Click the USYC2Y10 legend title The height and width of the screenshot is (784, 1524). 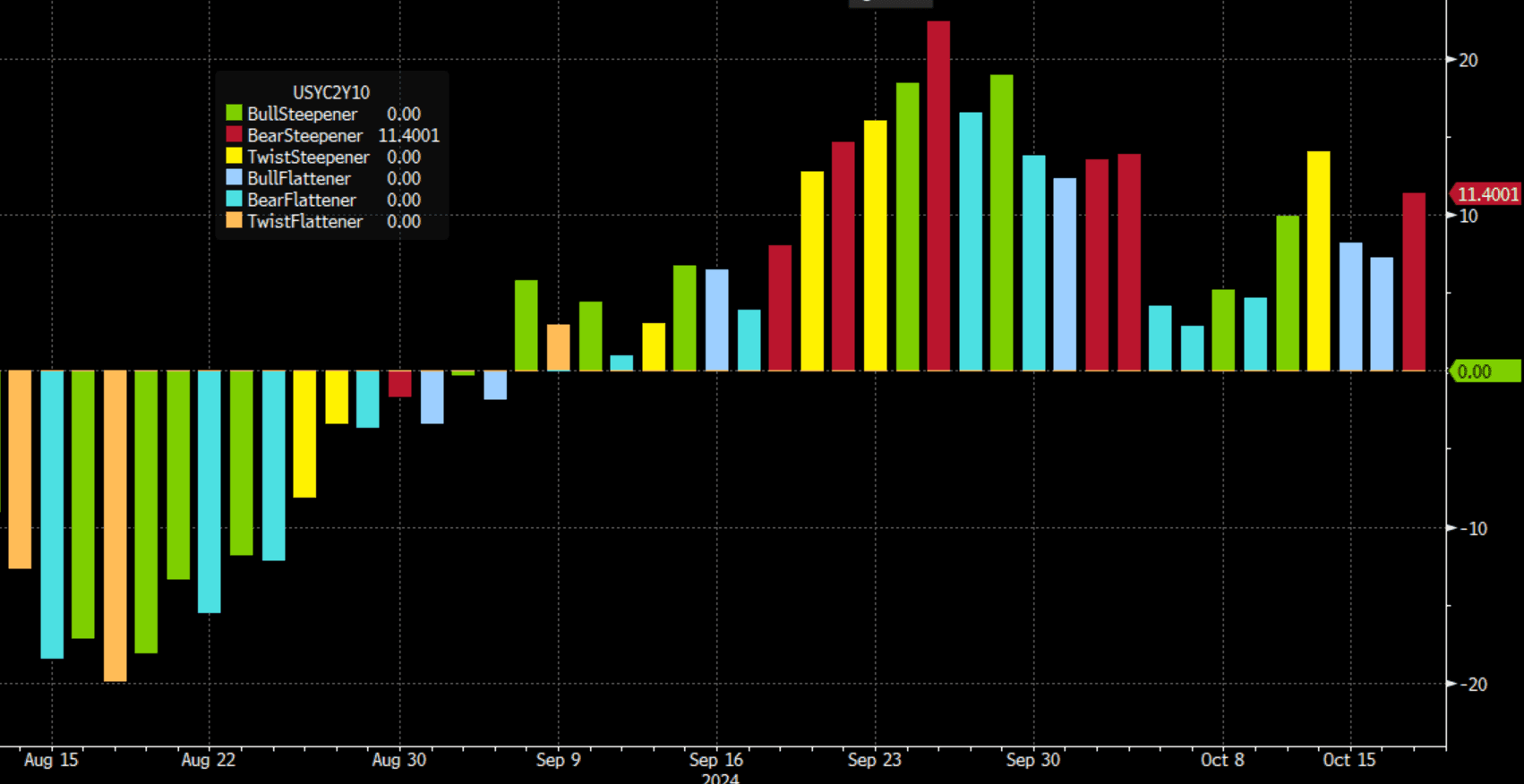(330, 92)
